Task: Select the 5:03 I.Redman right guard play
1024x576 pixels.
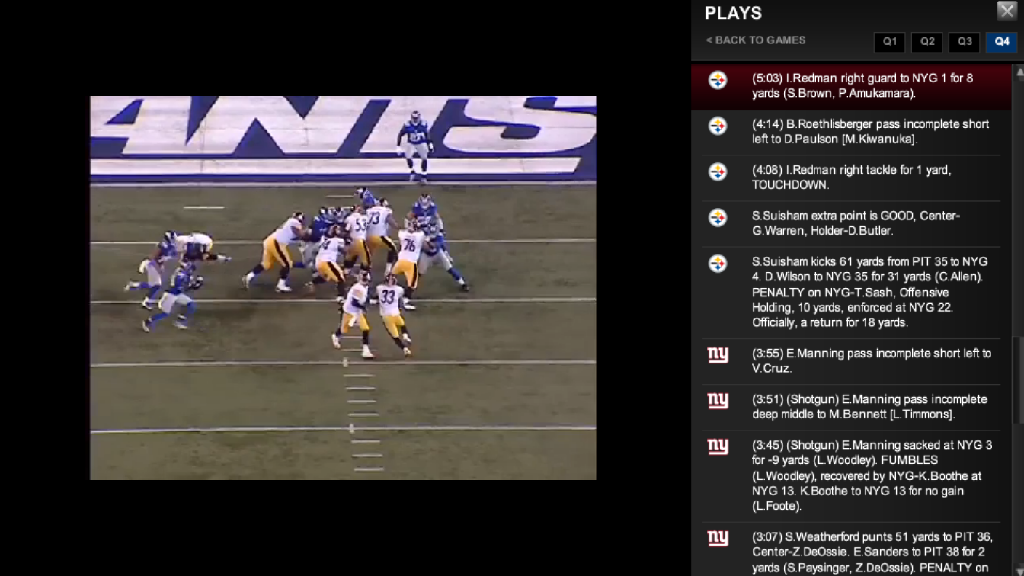Action: (852, 86)
